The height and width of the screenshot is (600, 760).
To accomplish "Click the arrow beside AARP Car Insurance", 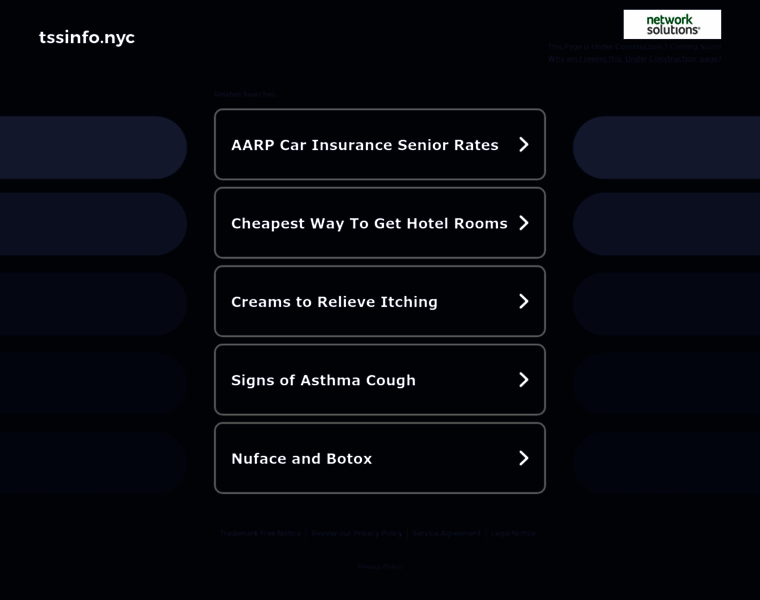I will pos(523,144).
